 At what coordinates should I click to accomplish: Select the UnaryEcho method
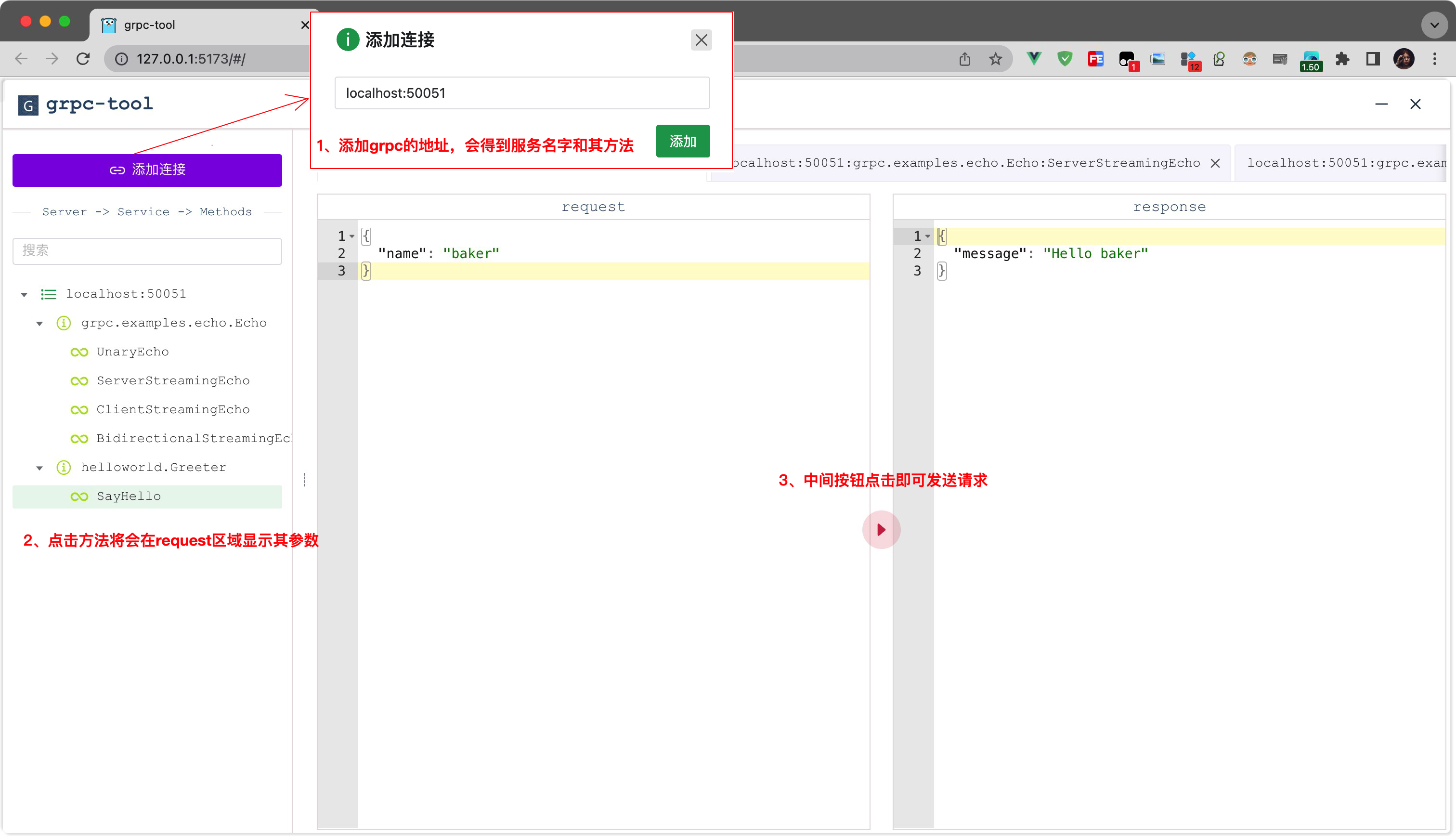pos(132,352)
